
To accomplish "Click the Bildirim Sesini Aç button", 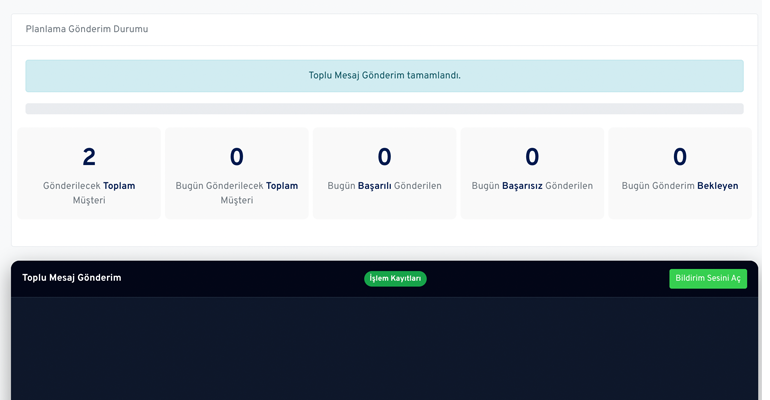I will tap(707, 278).
